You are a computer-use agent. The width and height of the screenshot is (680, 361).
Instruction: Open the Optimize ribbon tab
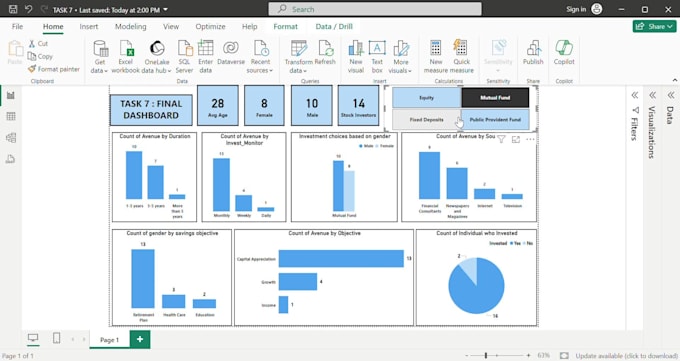(x=210, y=26)
